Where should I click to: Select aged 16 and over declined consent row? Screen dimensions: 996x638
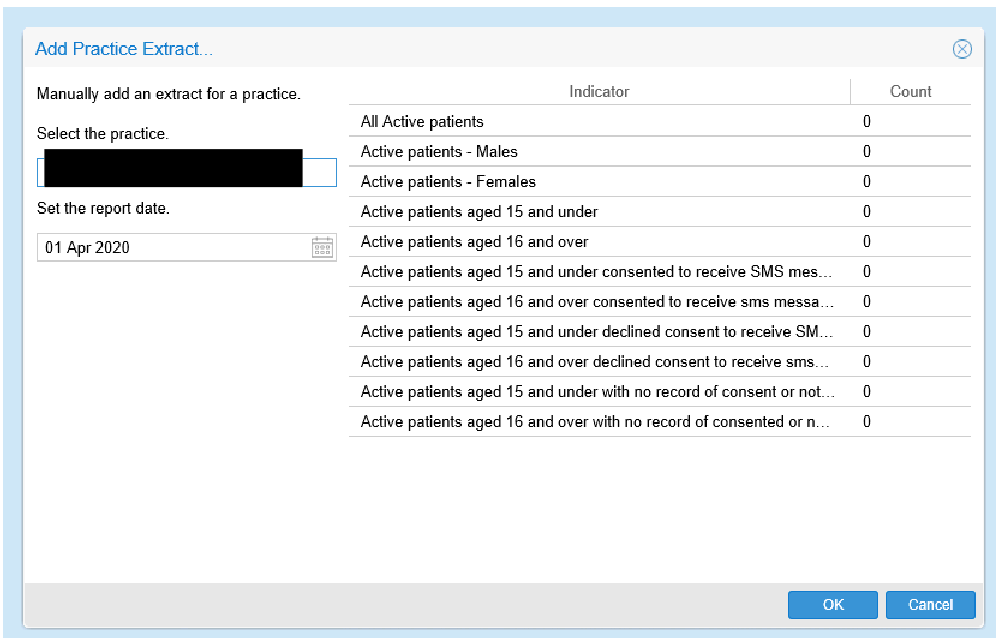pyautogui.click(x=597, y=362)
